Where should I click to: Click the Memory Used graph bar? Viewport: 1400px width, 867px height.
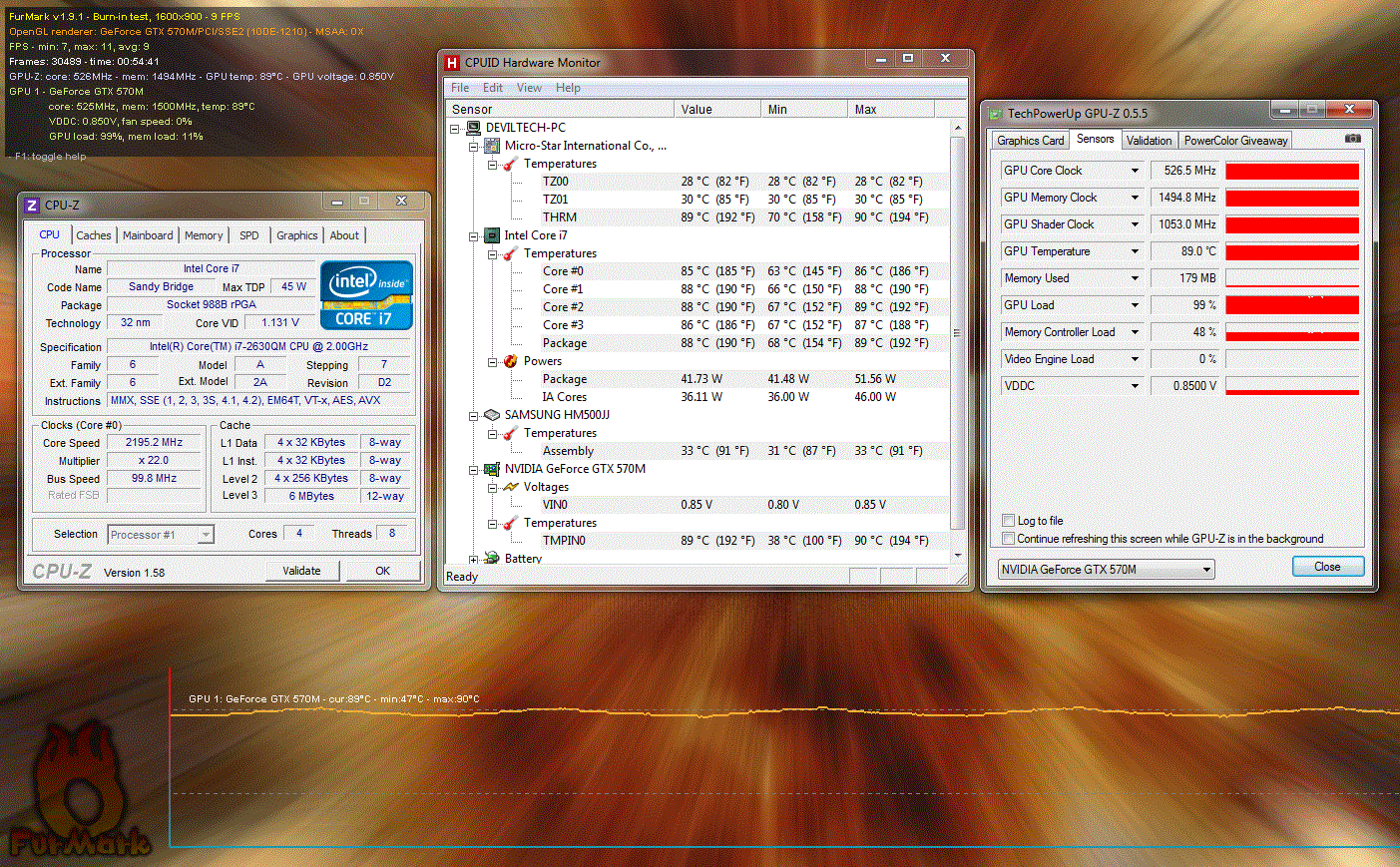pos(1292,278)
